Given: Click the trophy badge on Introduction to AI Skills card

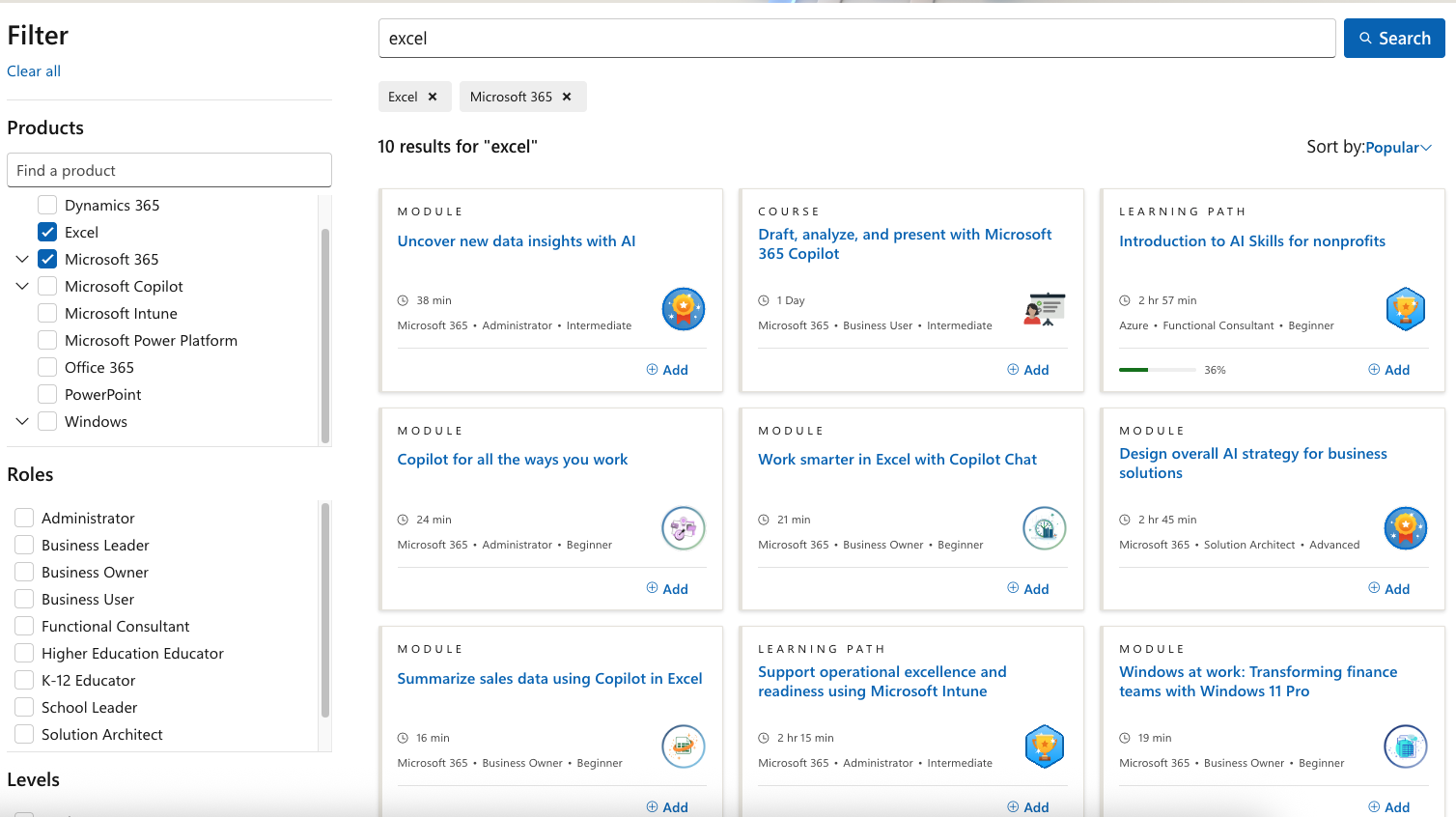Looking at the screenshot, I should (x=1406, y=309).
